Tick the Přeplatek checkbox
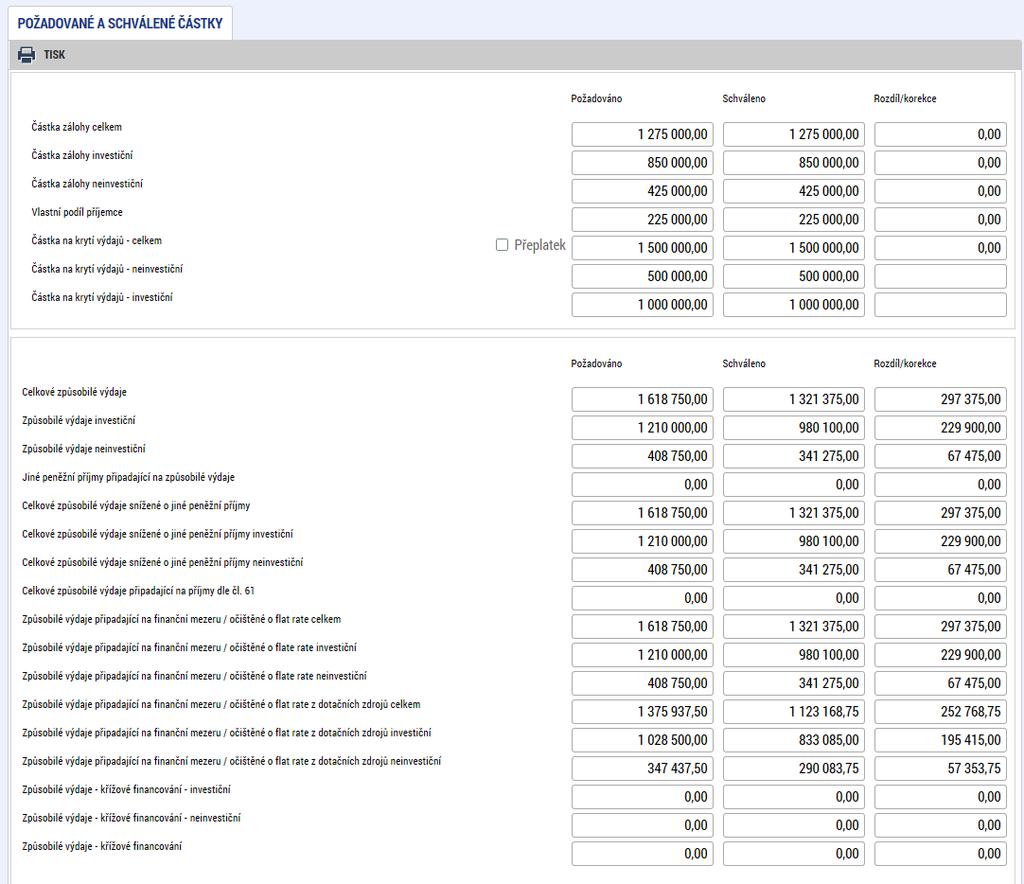Viewport: 1024px width, 884px height. click(502, 245)
